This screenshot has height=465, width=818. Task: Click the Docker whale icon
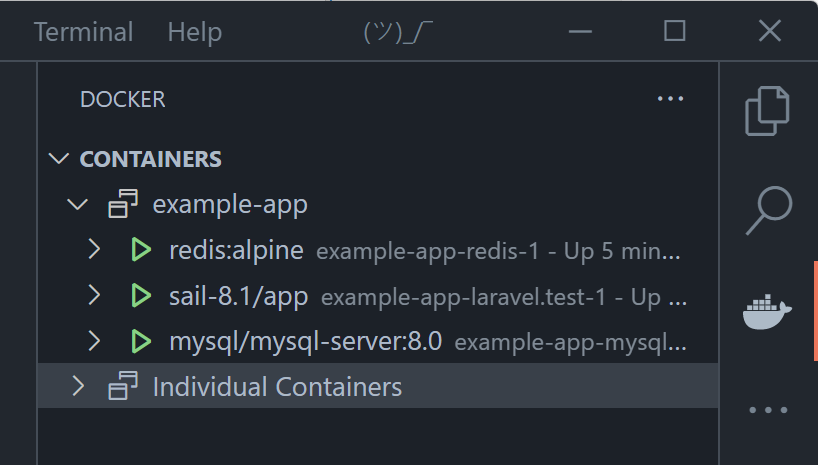[768, 311]
